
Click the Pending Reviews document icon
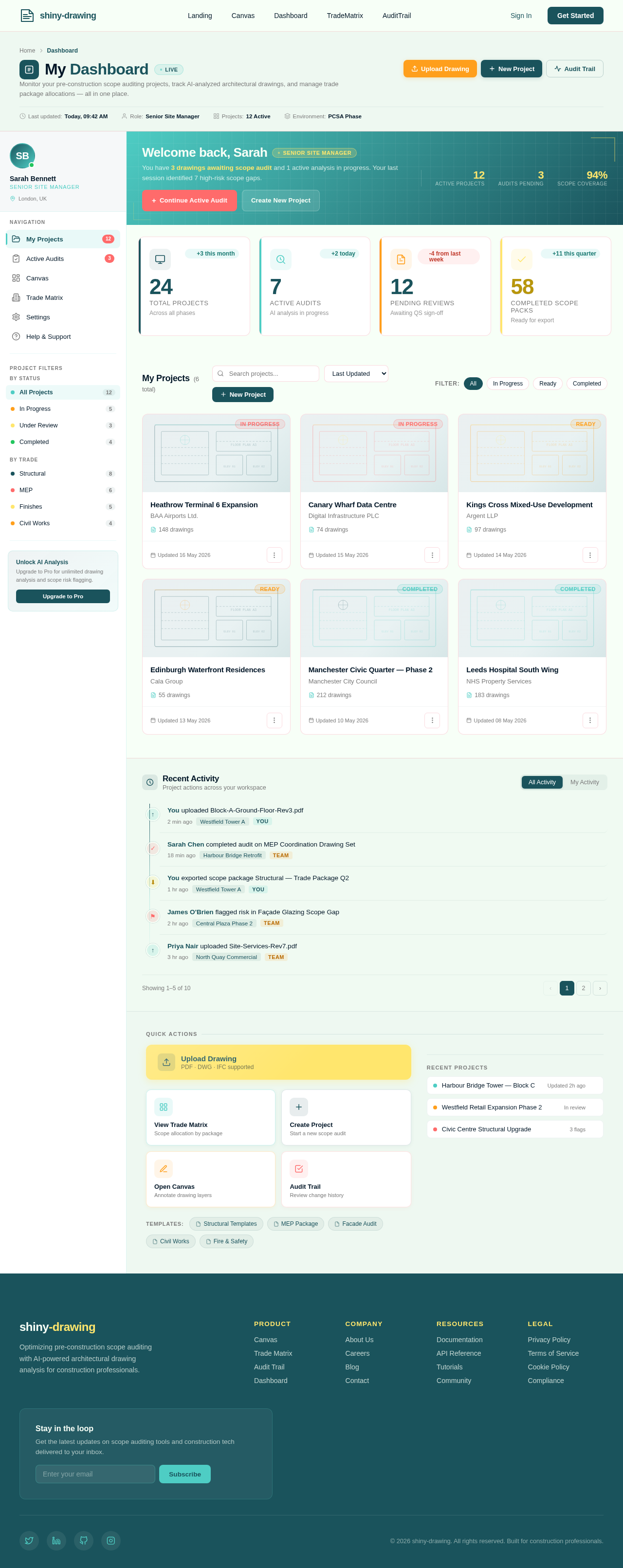click(401, 259)
